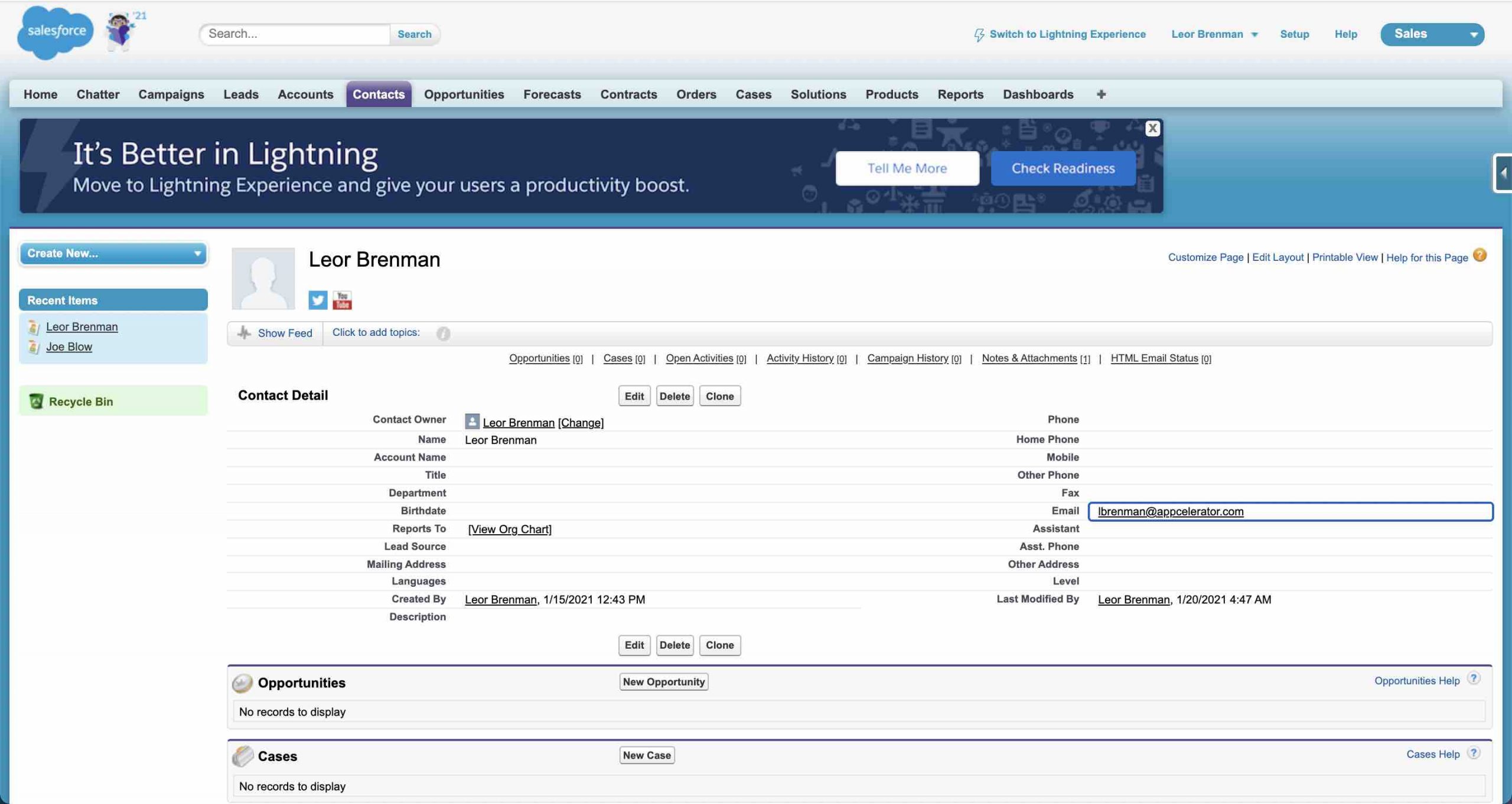Click Switch to Lightning Experience link
1512x804 pixels.
click(1067, 34)
